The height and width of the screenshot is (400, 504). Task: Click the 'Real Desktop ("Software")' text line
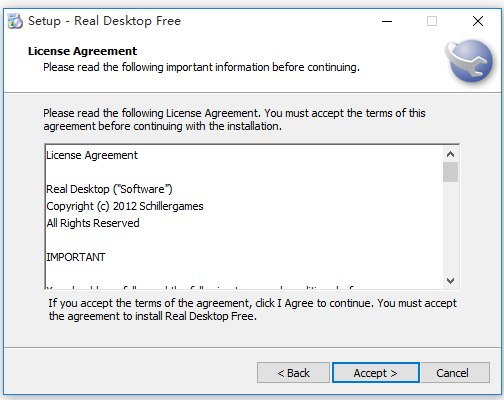[x=109, y=189]
